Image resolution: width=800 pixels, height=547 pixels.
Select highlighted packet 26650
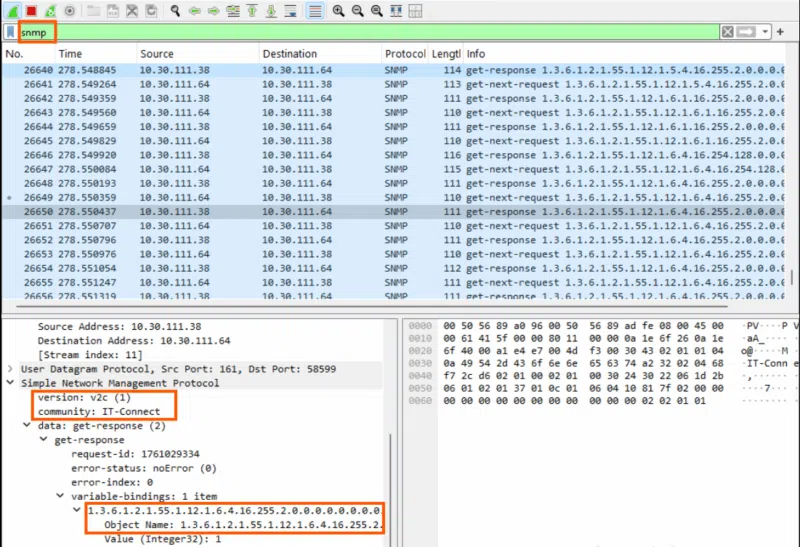coord(393,212)
